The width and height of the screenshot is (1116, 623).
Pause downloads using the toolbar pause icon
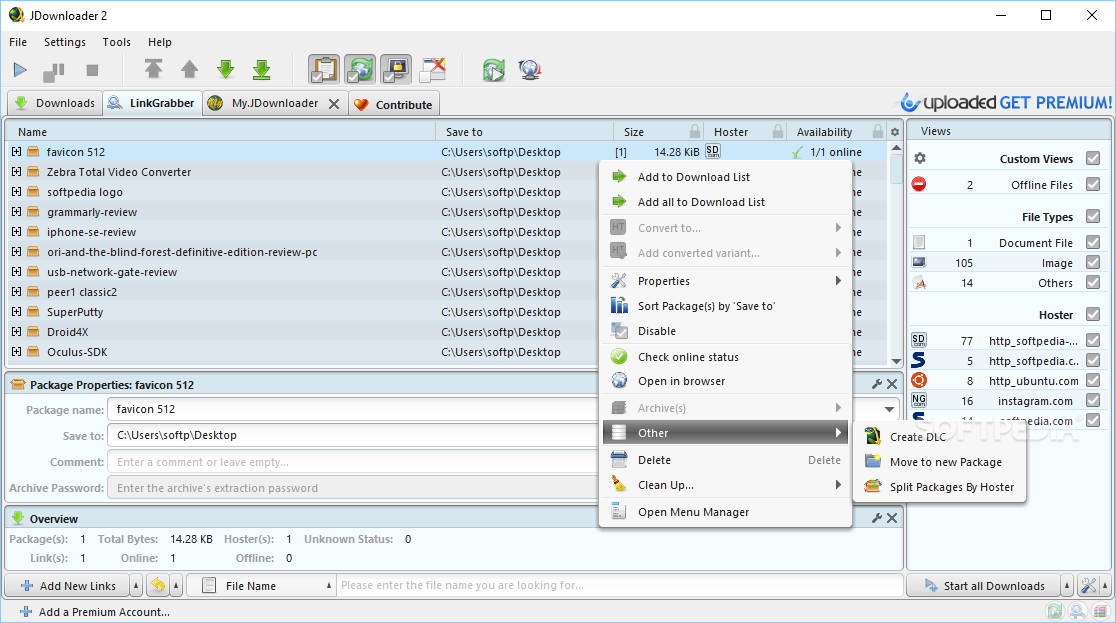[x=54, y=70]
